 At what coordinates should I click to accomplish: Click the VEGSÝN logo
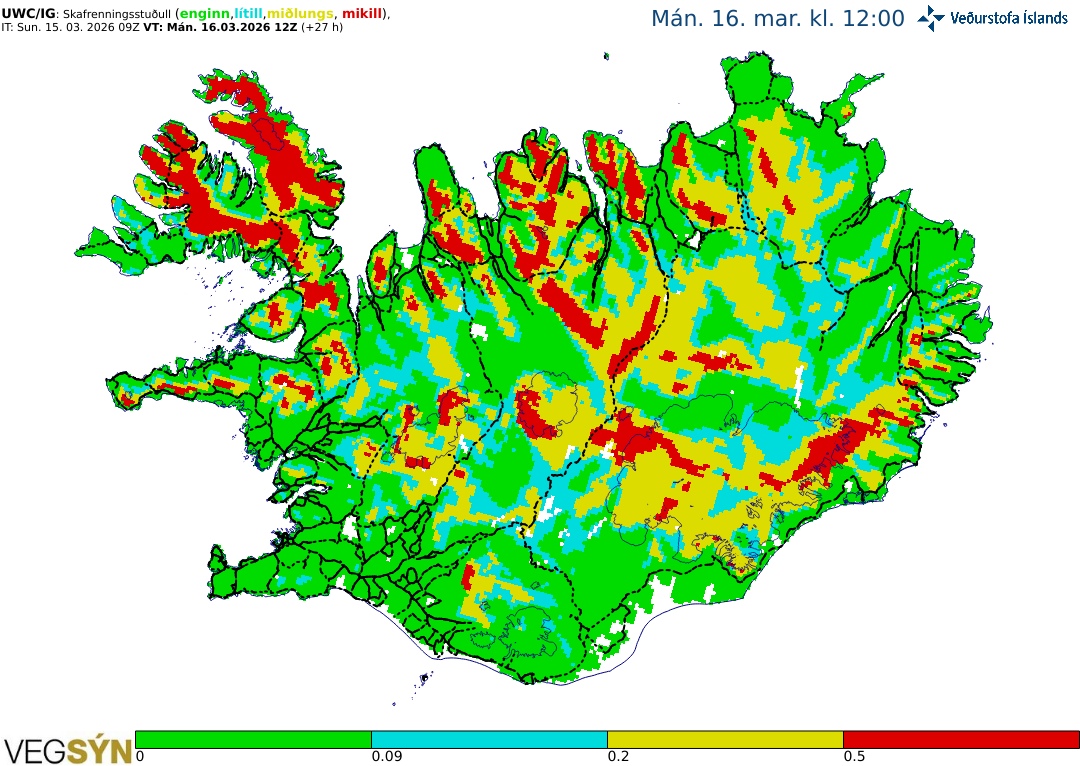pos(67,751)
